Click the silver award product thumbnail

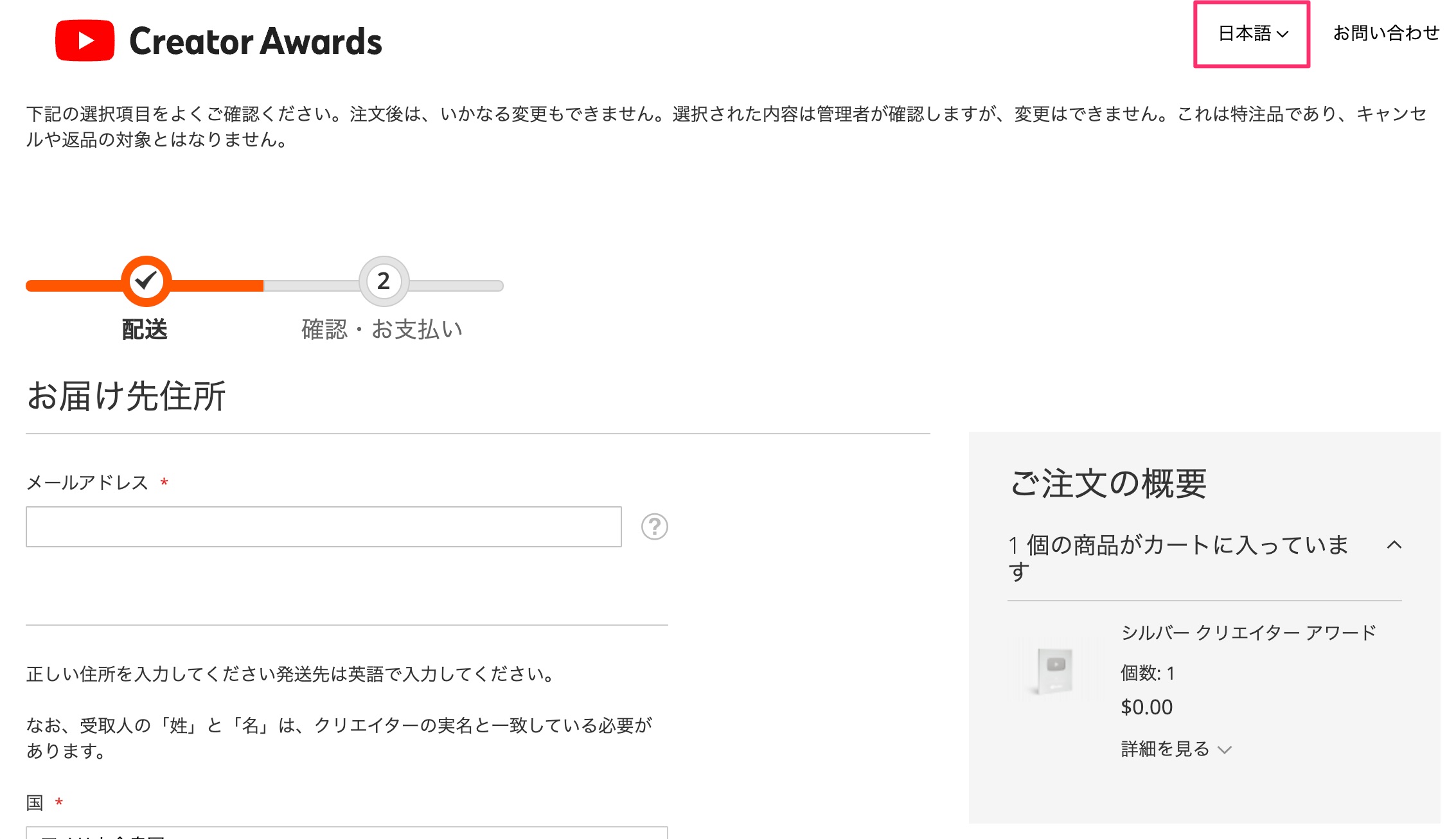tap(1053, 668)
